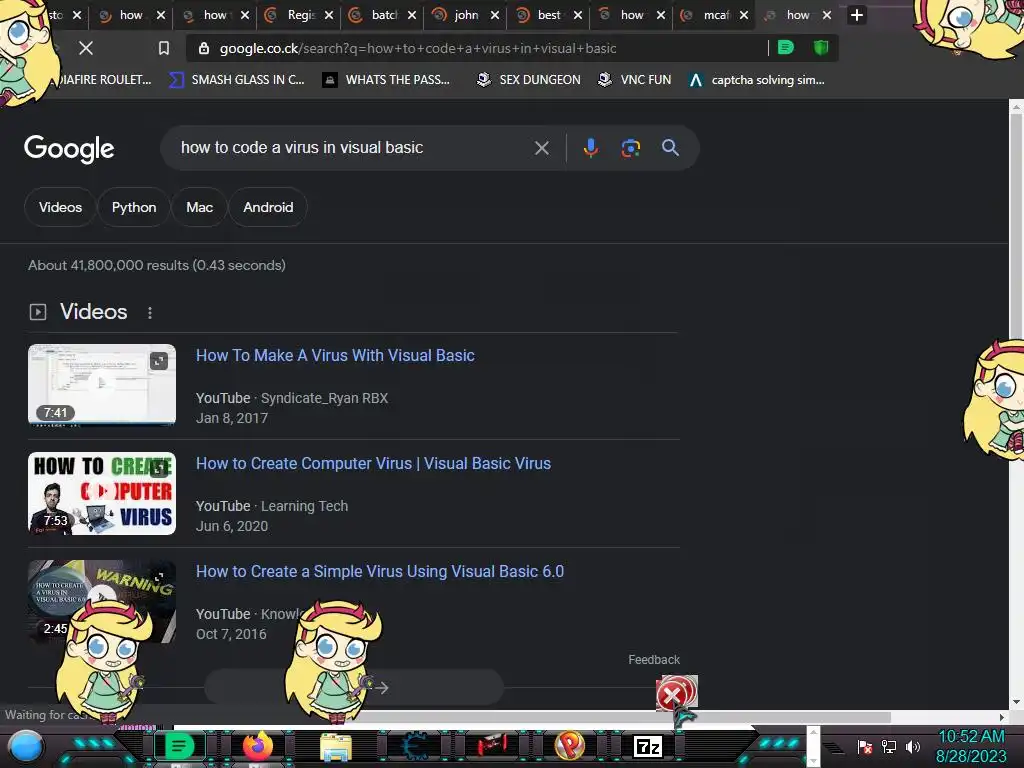Clear the Google search box text
1024x768 pixels.
coord(541,148)
